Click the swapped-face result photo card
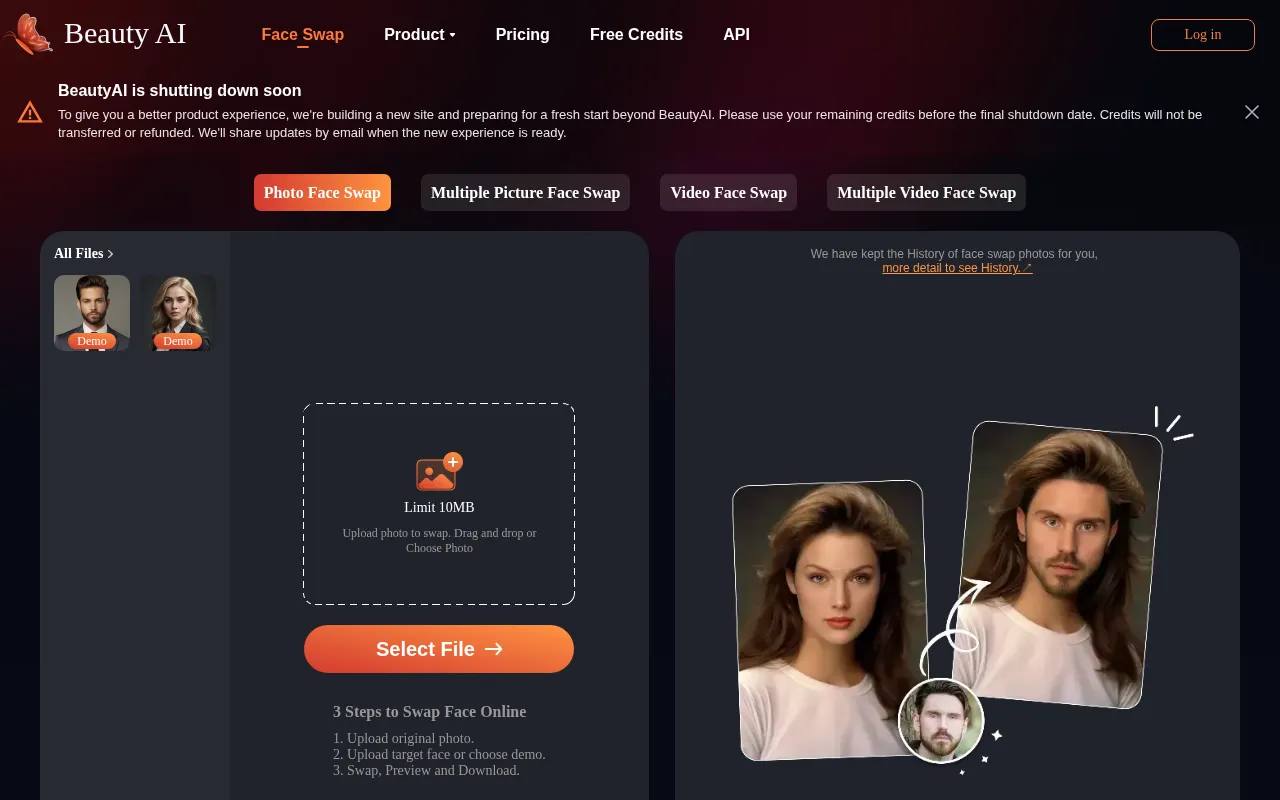Viewport: 1280px width, 800px height. (1055, 564)
